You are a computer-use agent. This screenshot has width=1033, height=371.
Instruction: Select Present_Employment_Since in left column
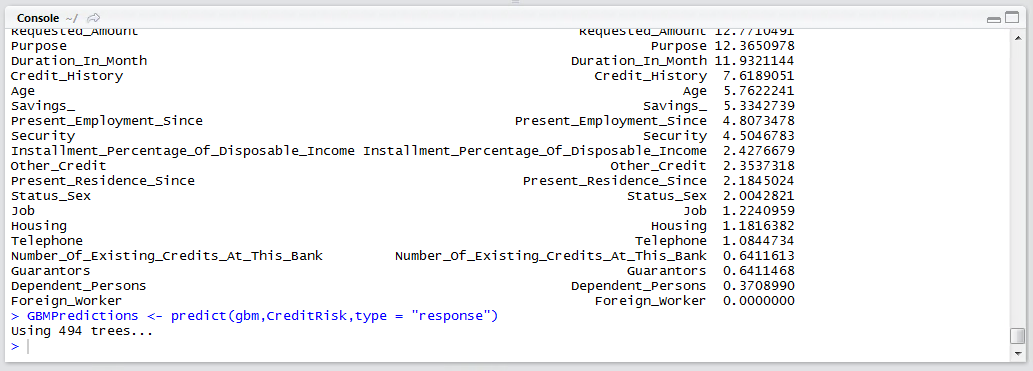[107, 121]
